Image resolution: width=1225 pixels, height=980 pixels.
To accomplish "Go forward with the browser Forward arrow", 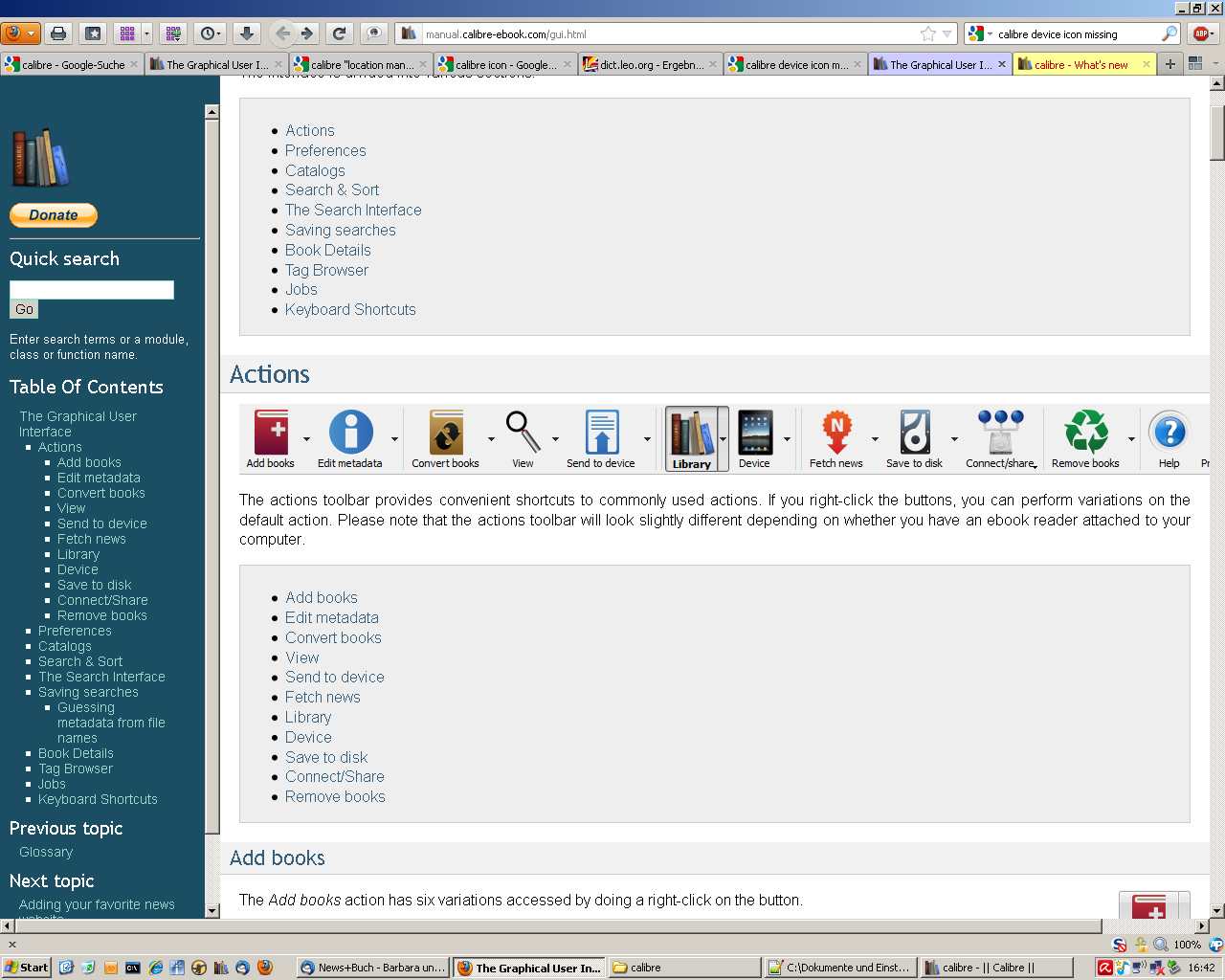I will tap(307, 33).
